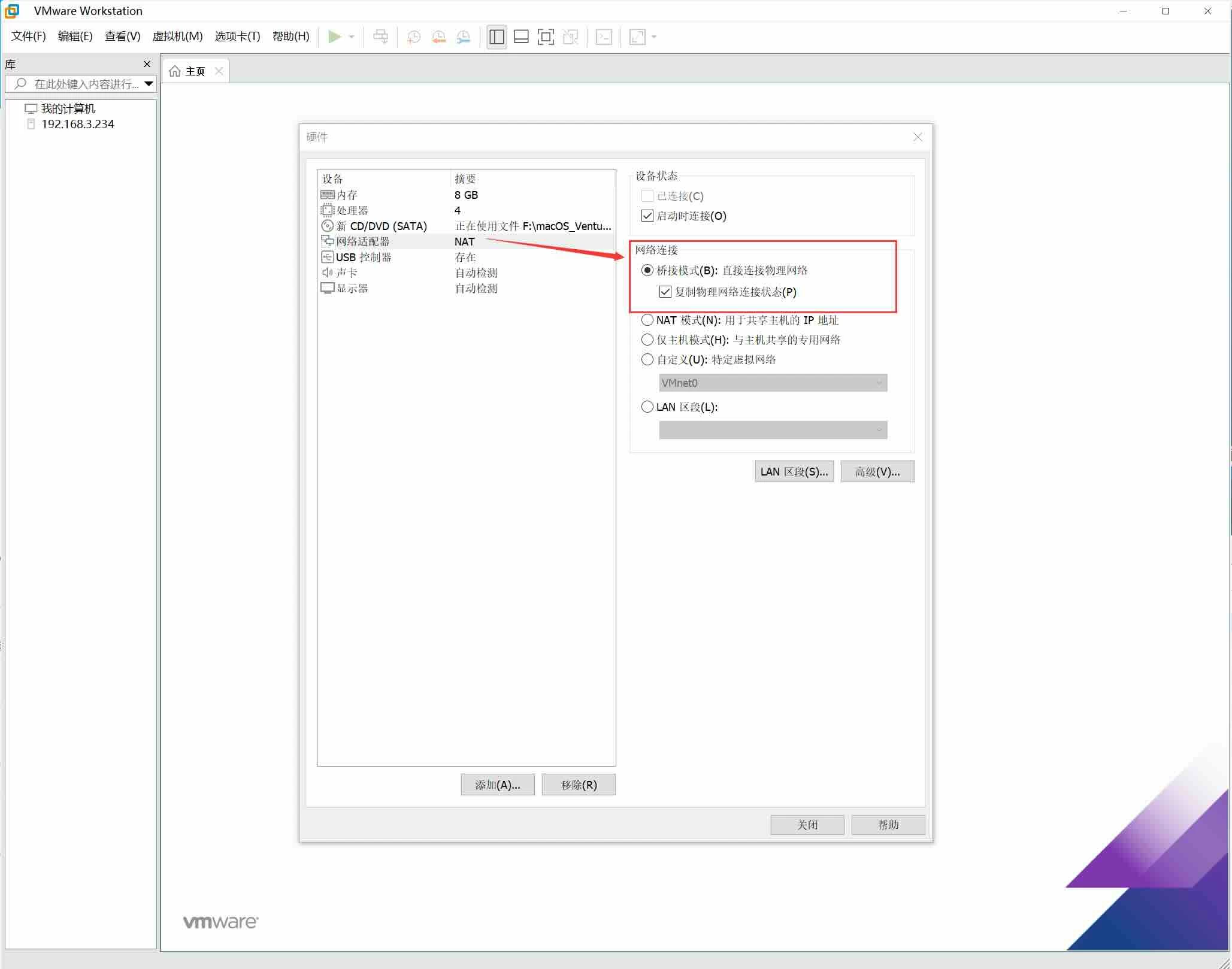Click the 设备 column header
The image size is (1232, 969).
click(x=383, y=178)
